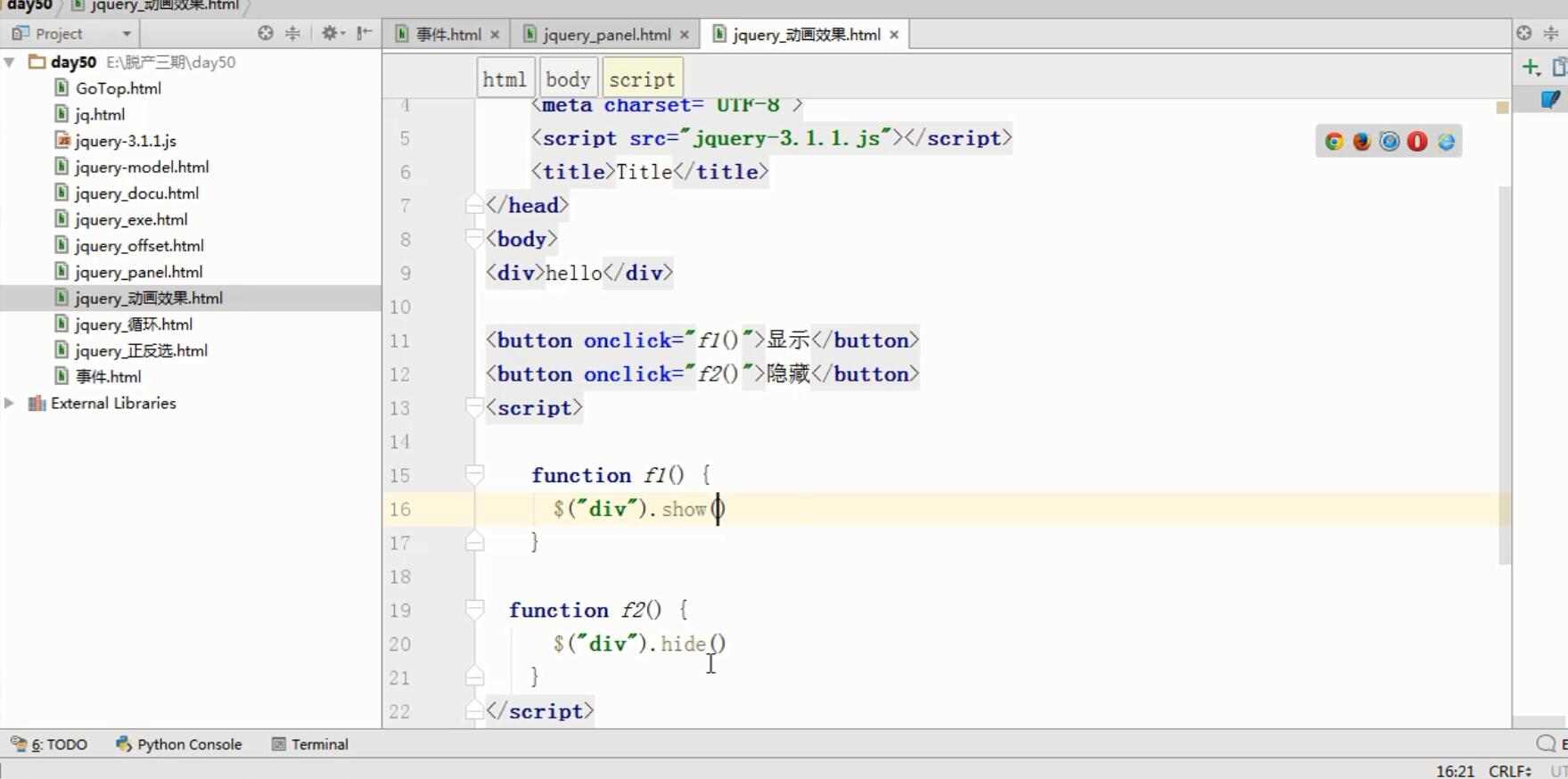The height and width of the screenshot is (779, 1568).
Task: Click the day50 breadcrumb in navigation bar
Action: pos(29,5)
